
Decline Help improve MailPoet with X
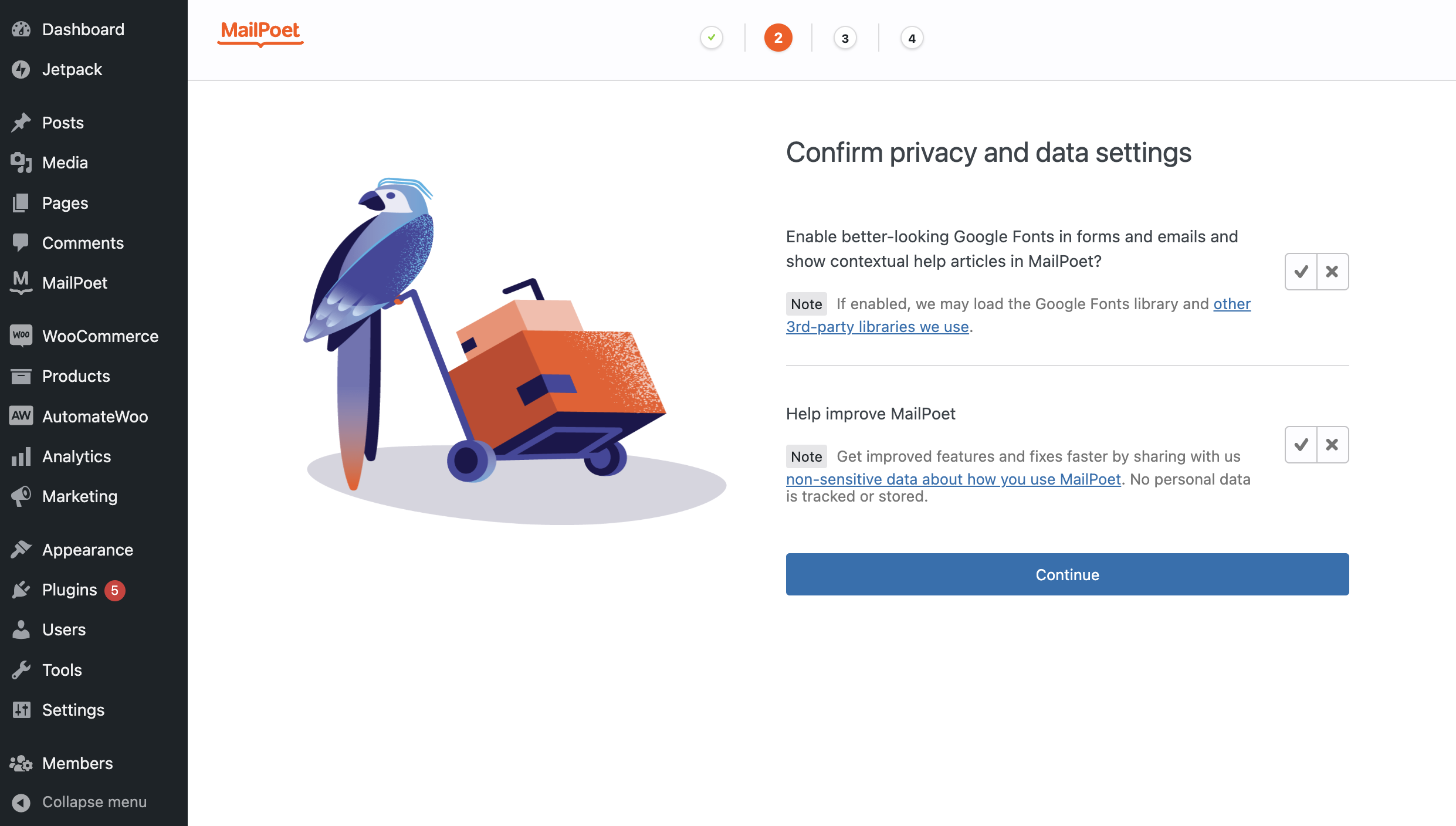click(x=1333, y=445)
